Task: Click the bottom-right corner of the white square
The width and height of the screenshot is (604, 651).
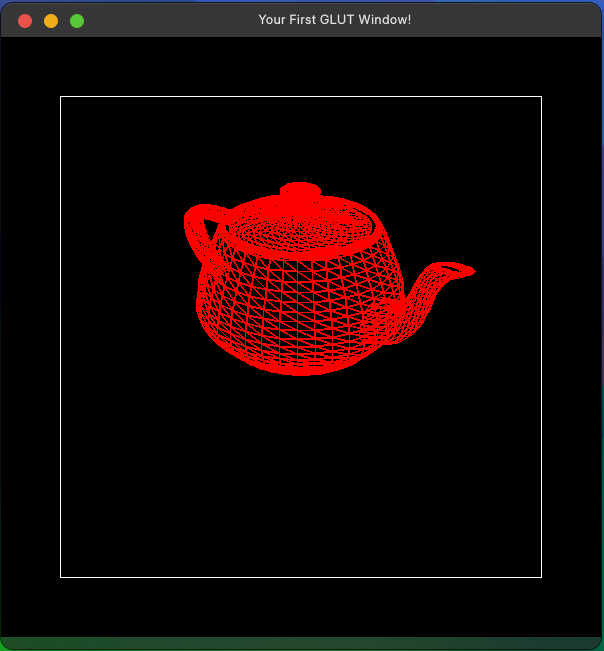Action: tap(541, 577)
